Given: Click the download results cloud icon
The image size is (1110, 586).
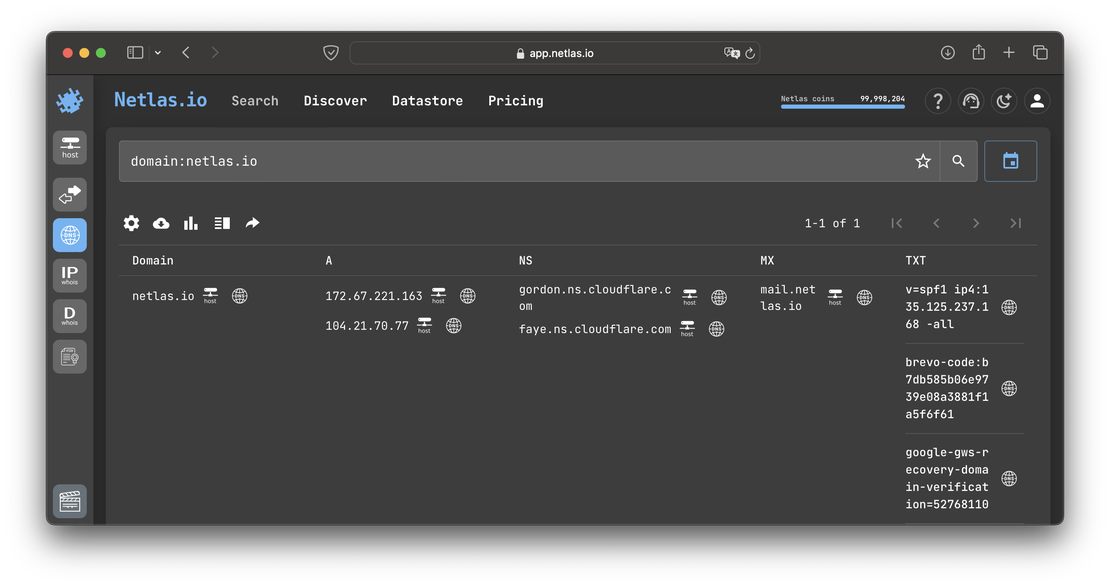Looking at the screenshot, I should coord(161,223).
